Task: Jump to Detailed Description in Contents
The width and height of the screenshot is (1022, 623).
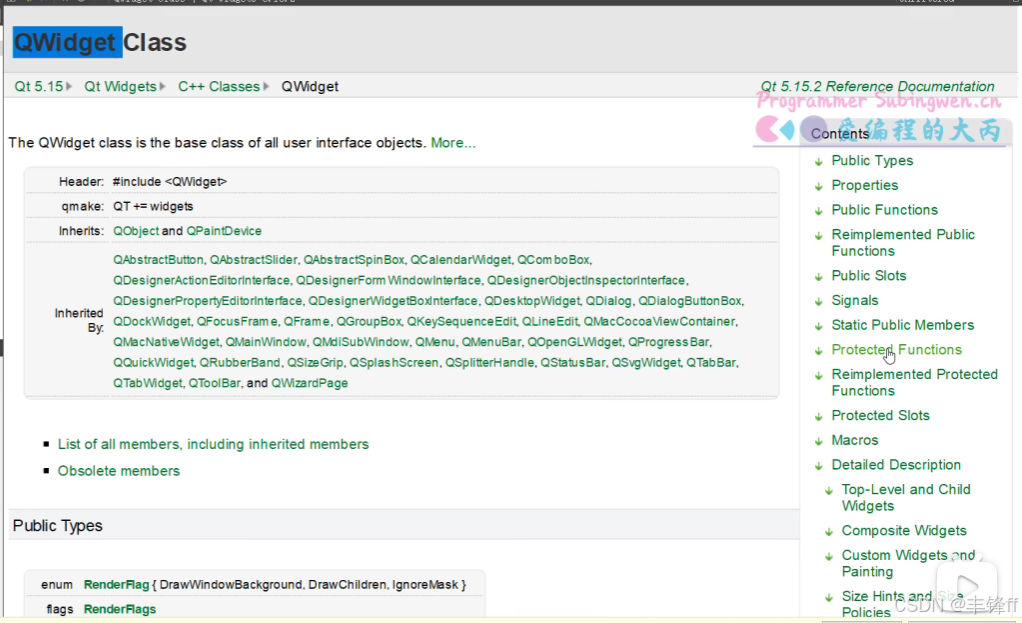Action: point(896,465)
